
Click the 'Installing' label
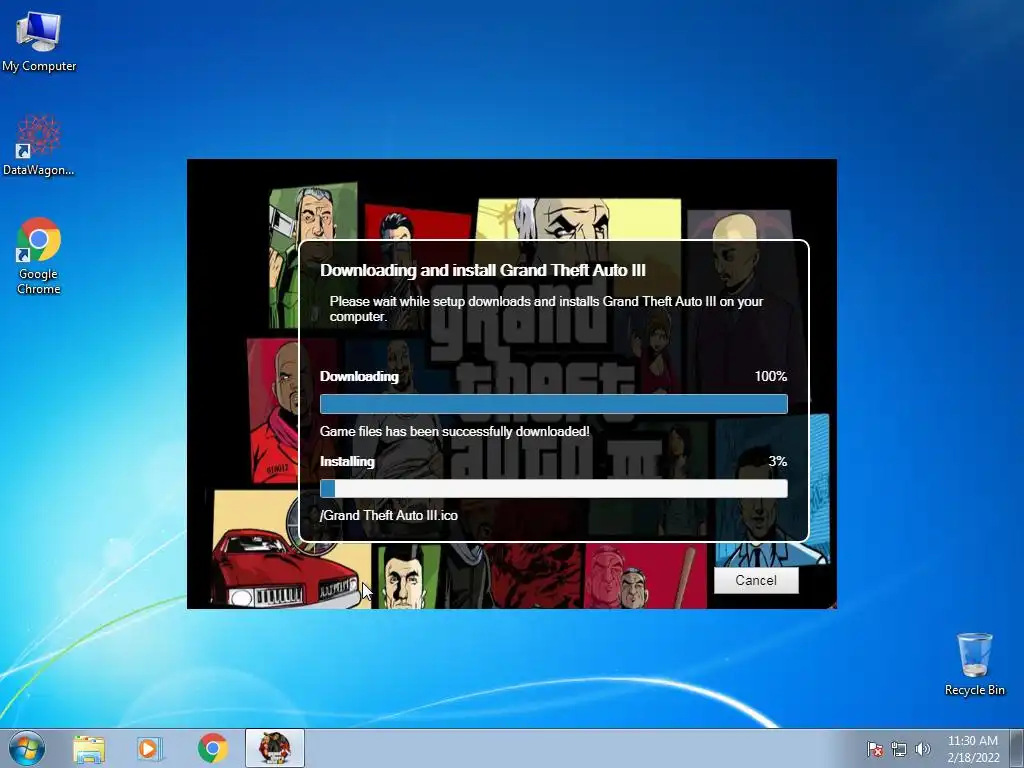pyautogui.click(x=347, y=461)
